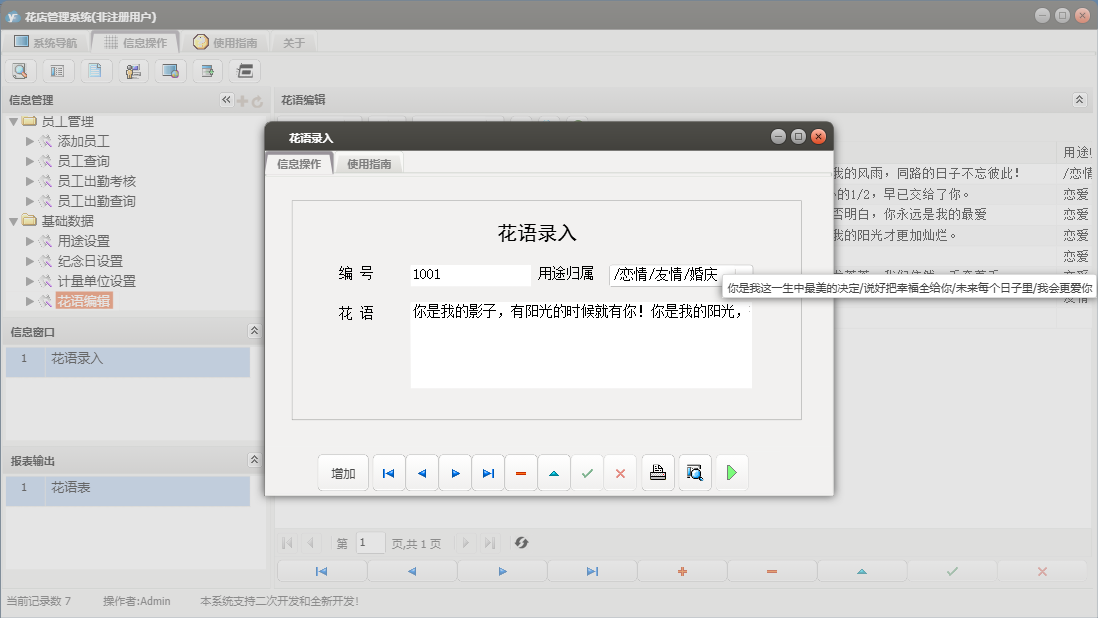Select the employee management toolbar icon
1098x618 pixels.
pyautogui.click(x=133, y=70)
